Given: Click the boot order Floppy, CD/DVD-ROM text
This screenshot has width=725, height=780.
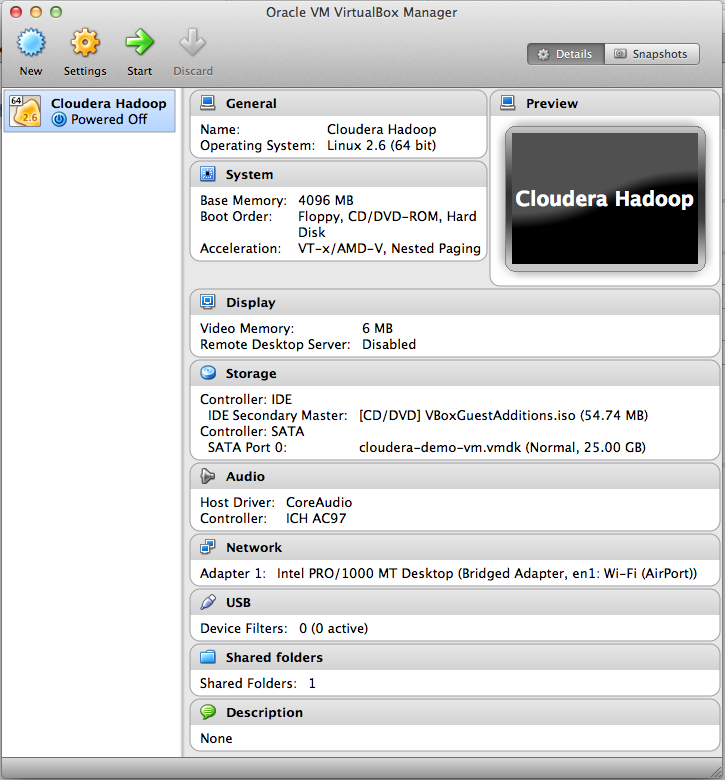Looking at the screenshot, I should click(x=387, y=224).
